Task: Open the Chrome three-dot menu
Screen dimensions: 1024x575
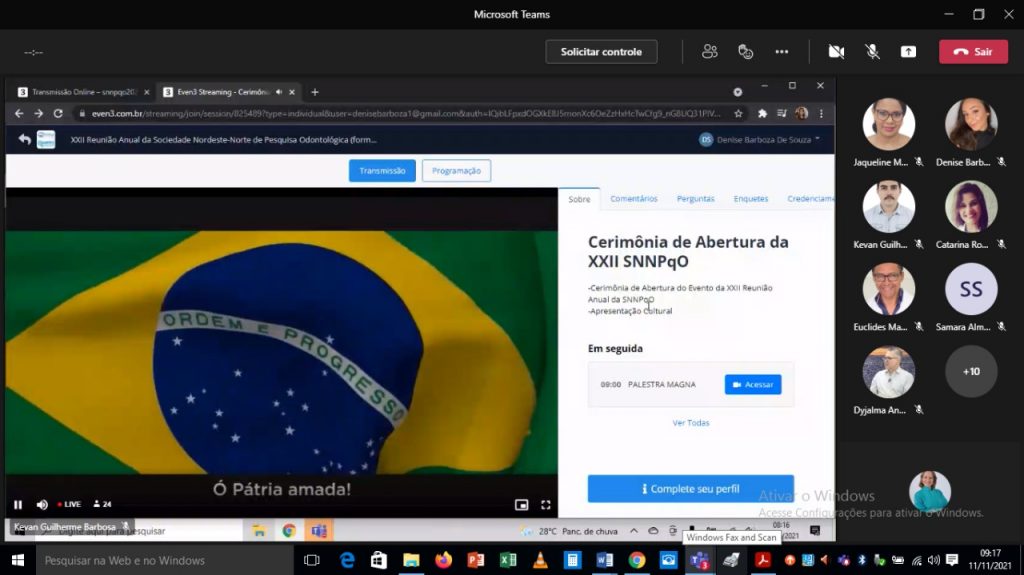Action: [x=821, y=114]
